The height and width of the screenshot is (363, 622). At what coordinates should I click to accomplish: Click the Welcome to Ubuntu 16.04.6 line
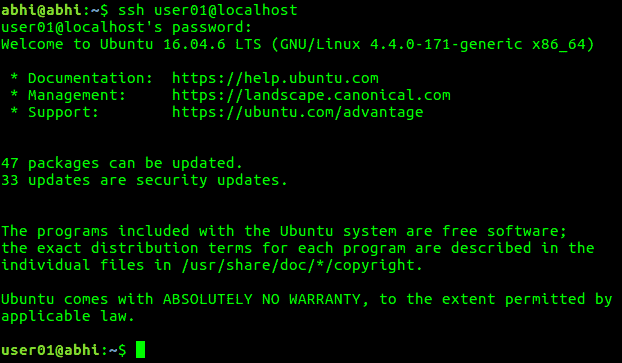click(298, 44)
